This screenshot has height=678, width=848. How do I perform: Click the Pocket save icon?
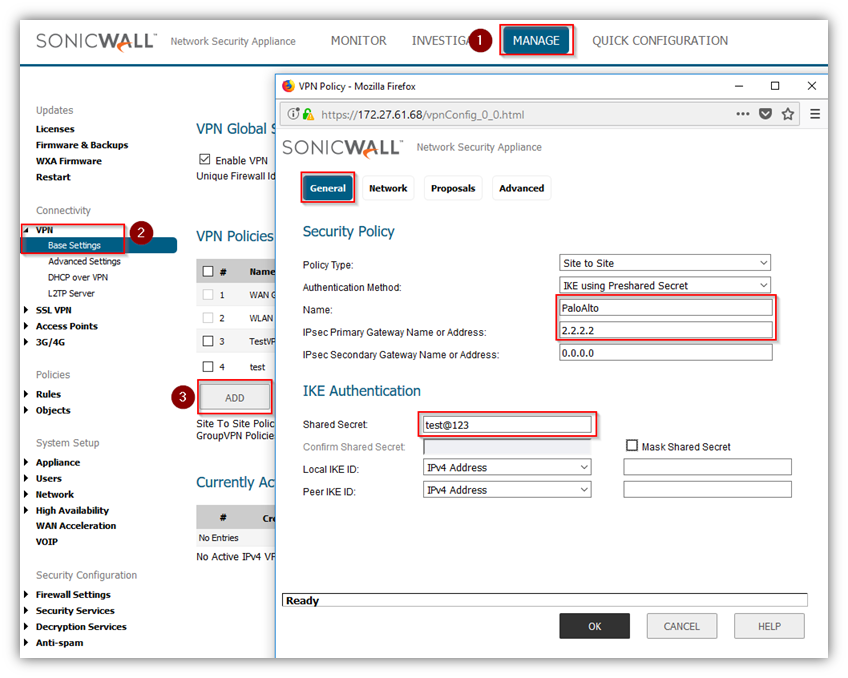point(765,114)
